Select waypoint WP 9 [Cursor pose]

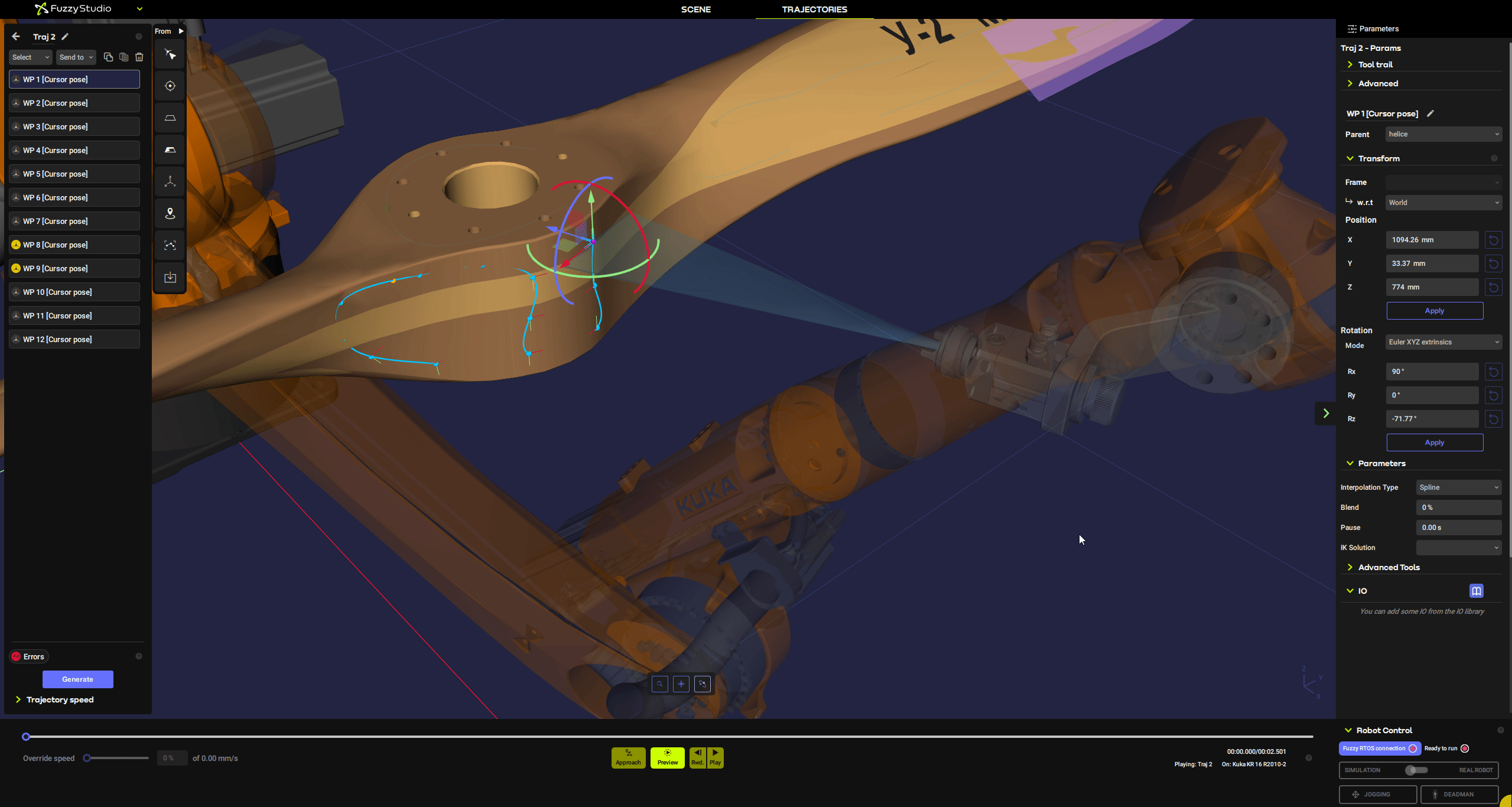74,268
